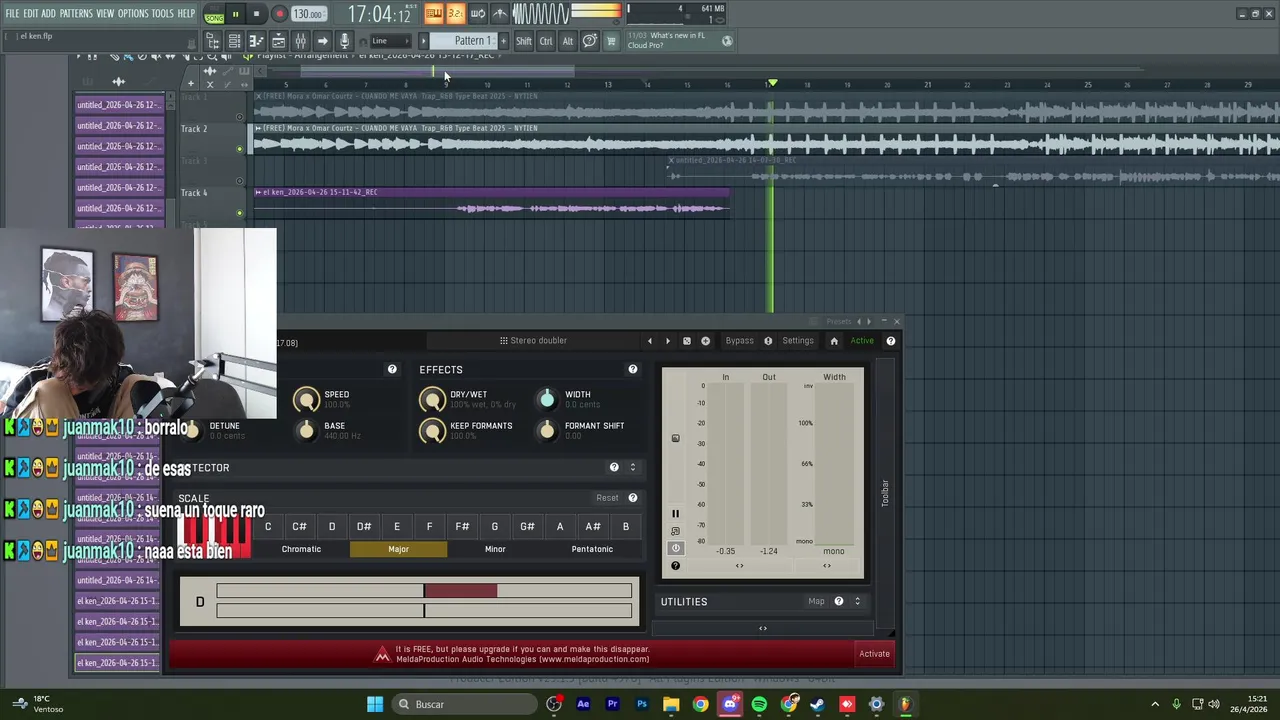Select the Pentatonic scale tab

coord(592,549)
